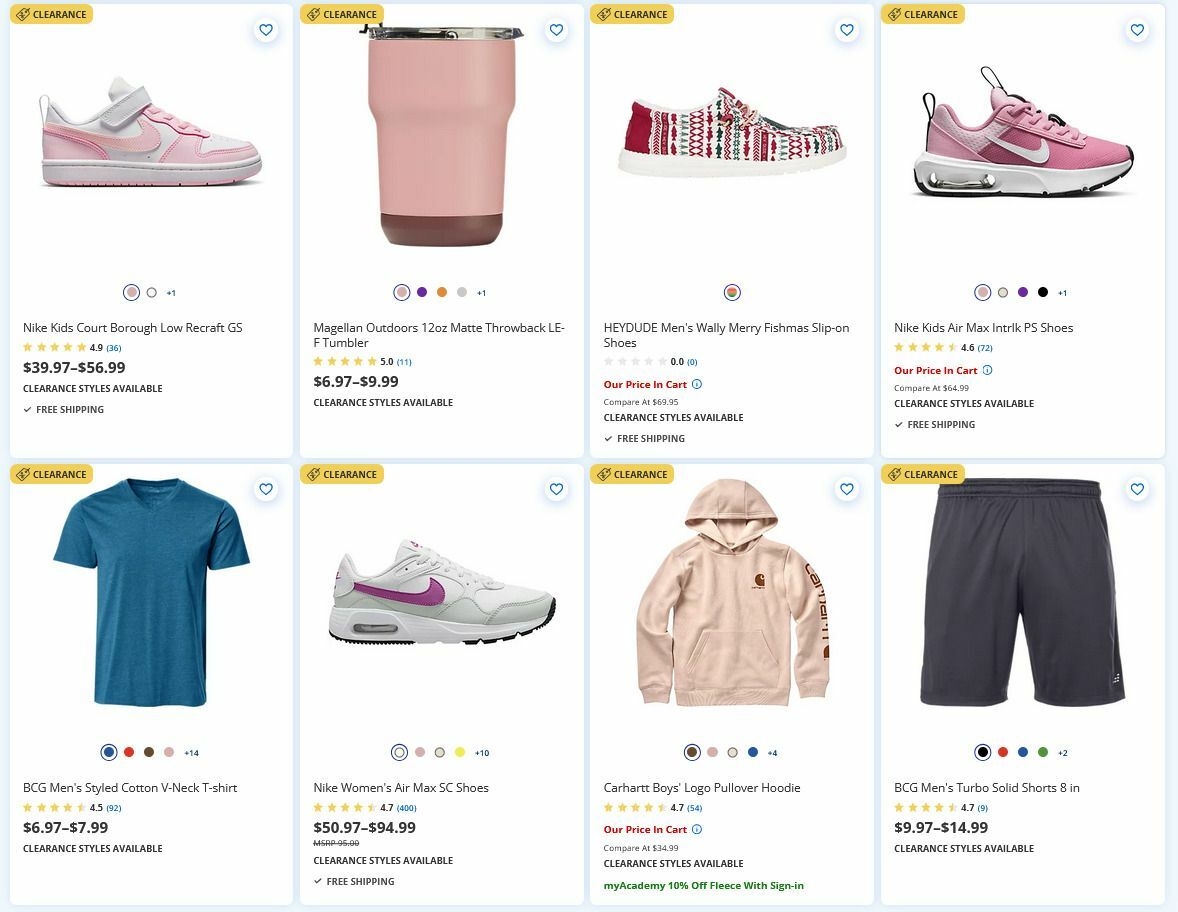Image resolution: width=1178 pixels, height=912 pixels.
Task: Click the CLEARANCE badge above BCG Turbo Shorts
Action: click(x=923, y=474)
